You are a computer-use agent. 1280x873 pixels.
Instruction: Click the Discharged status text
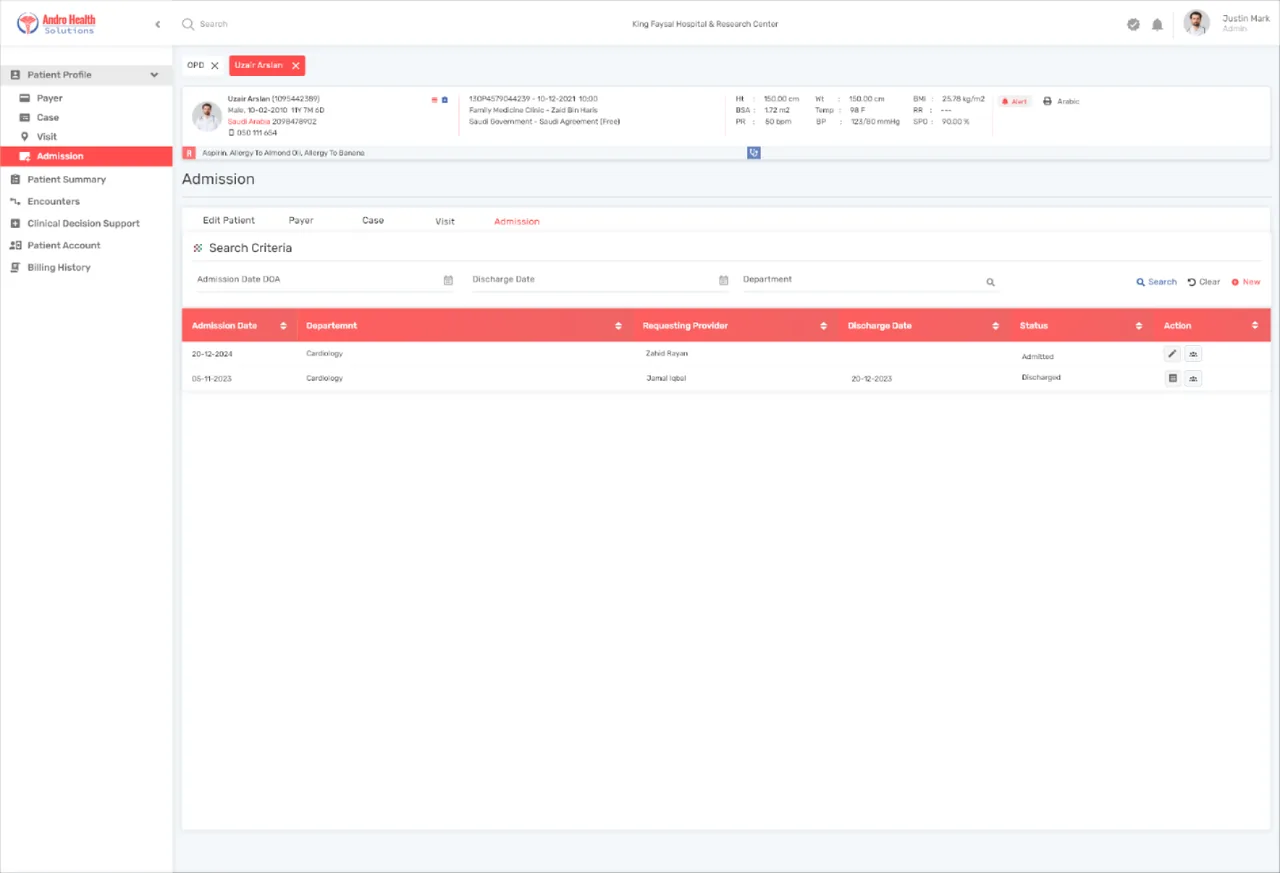pyautogui.click(x=1041, y=378)
